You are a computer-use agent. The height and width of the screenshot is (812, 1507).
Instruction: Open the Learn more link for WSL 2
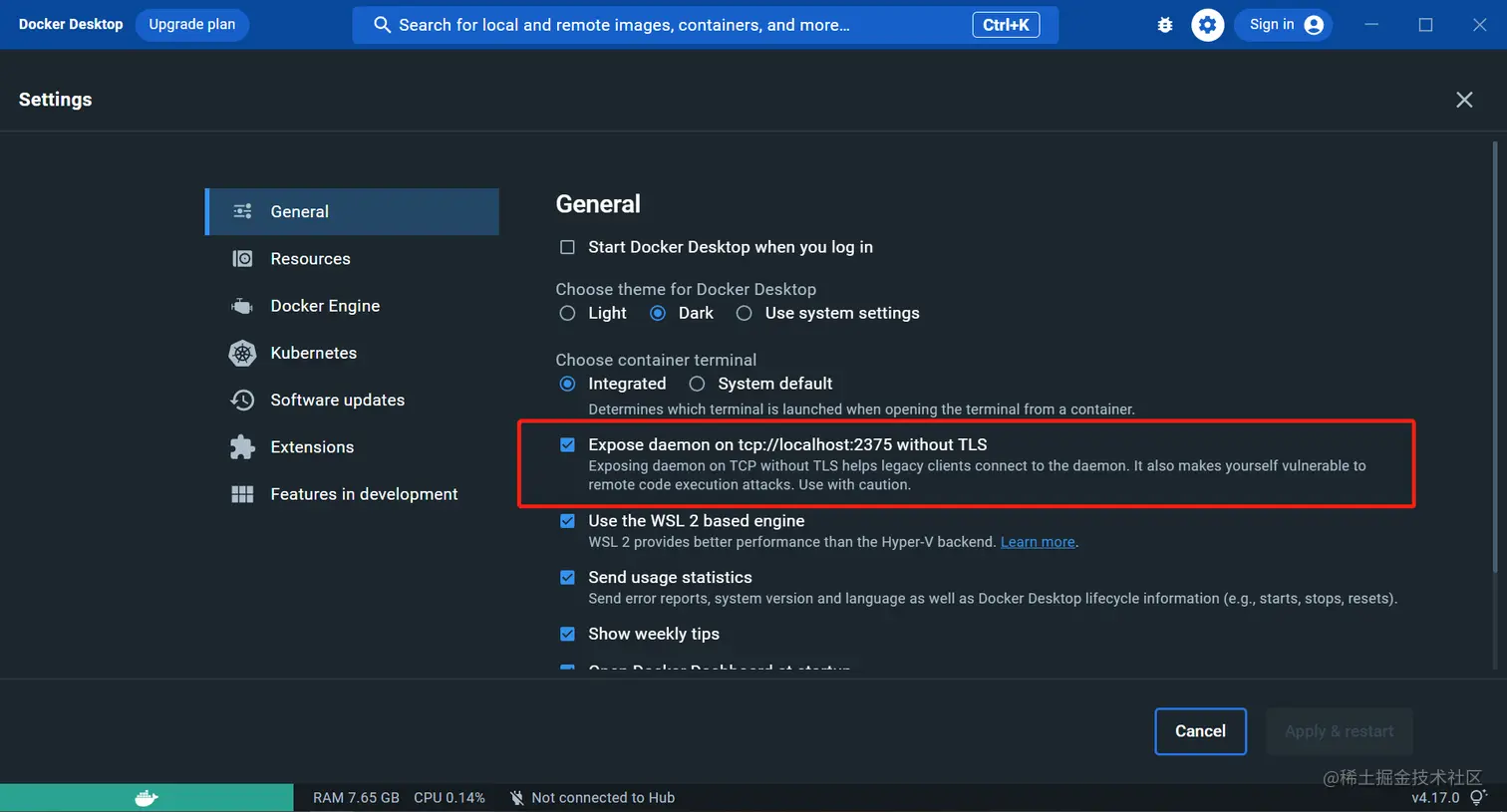(x=1038, y=542)
